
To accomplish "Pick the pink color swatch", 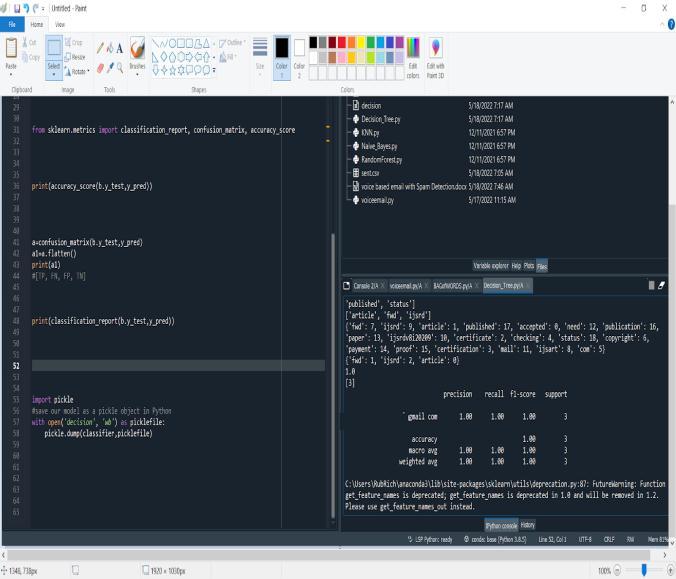I will 342,57.
